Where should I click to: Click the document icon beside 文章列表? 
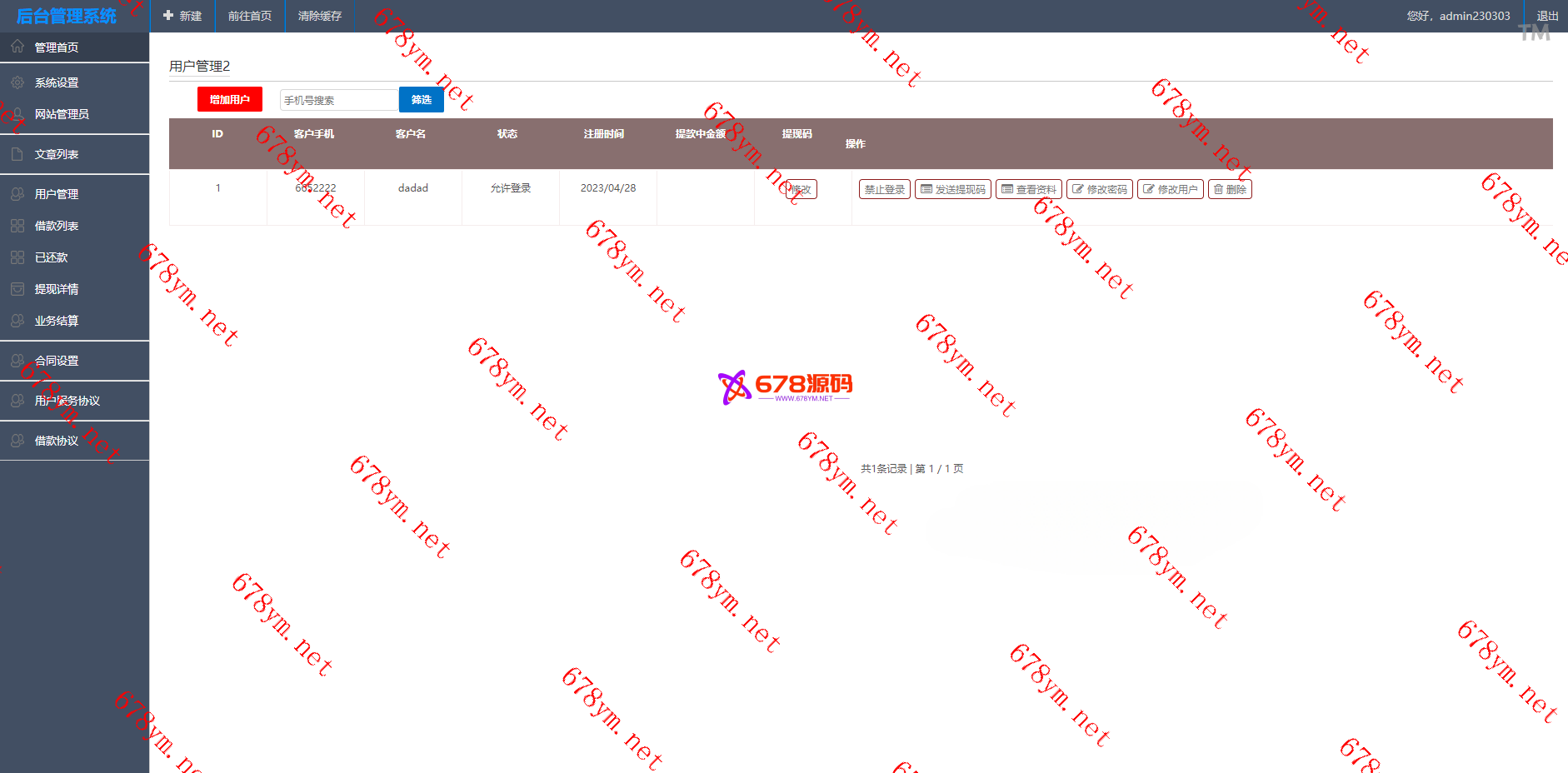click(17, 154)
